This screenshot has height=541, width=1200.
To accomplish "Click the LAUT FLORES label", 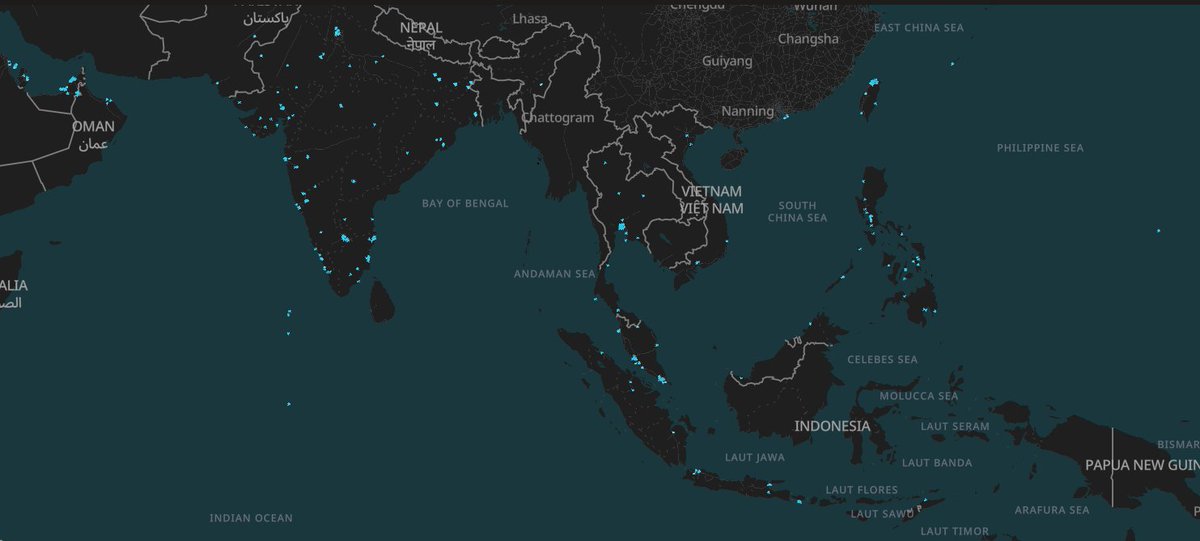I will pos(861,489).
